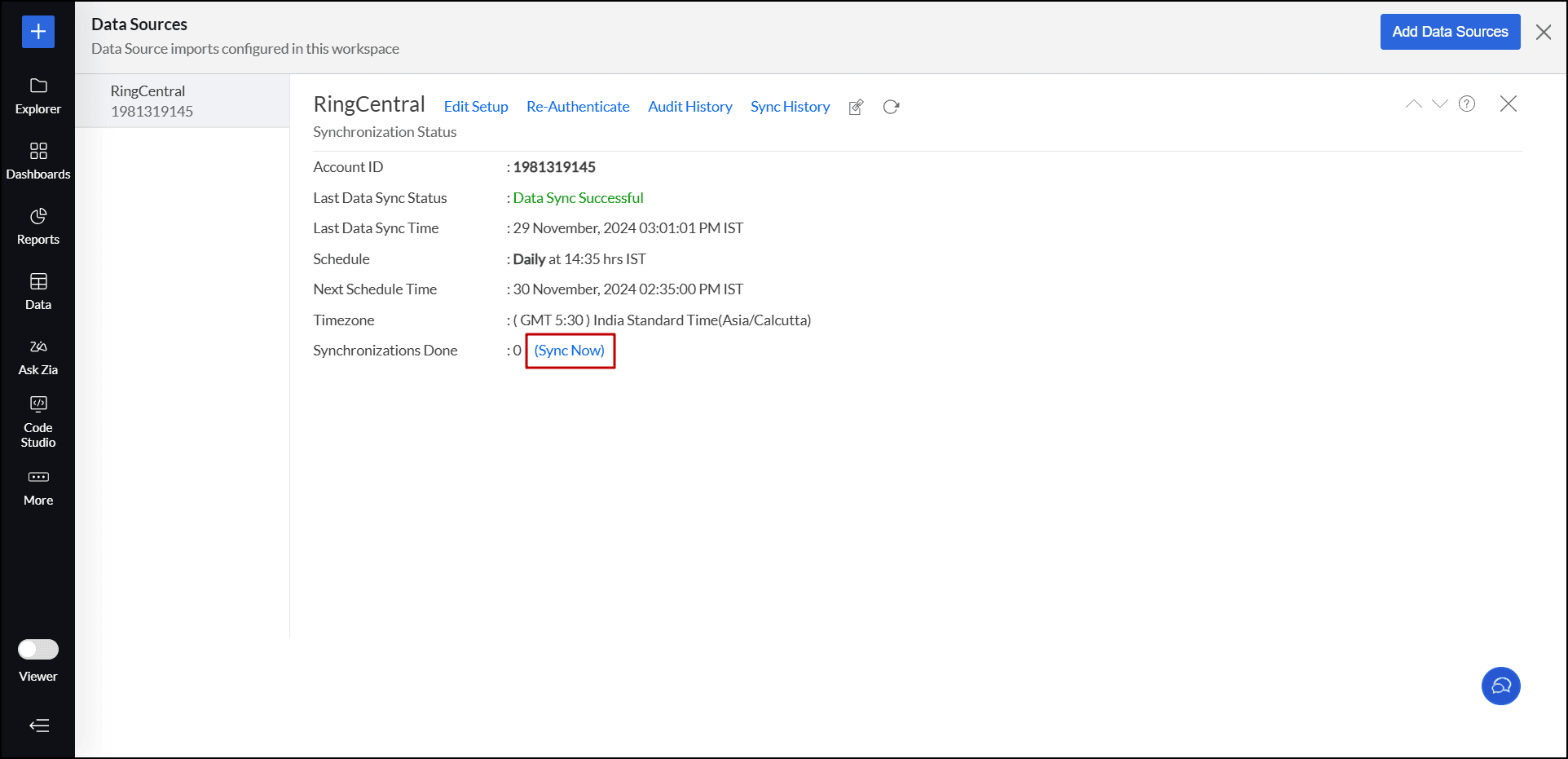The image size is (1568, 759).
Task: Click the Add Data Sources button
Action: (1450, 32)
